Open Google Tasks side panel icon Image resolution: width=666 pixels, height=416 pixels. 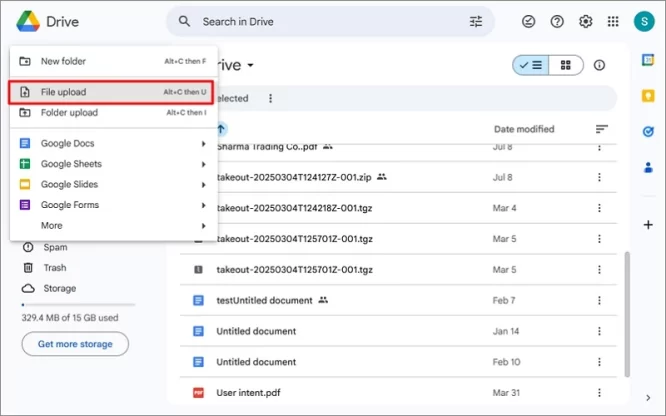point(648,132)
